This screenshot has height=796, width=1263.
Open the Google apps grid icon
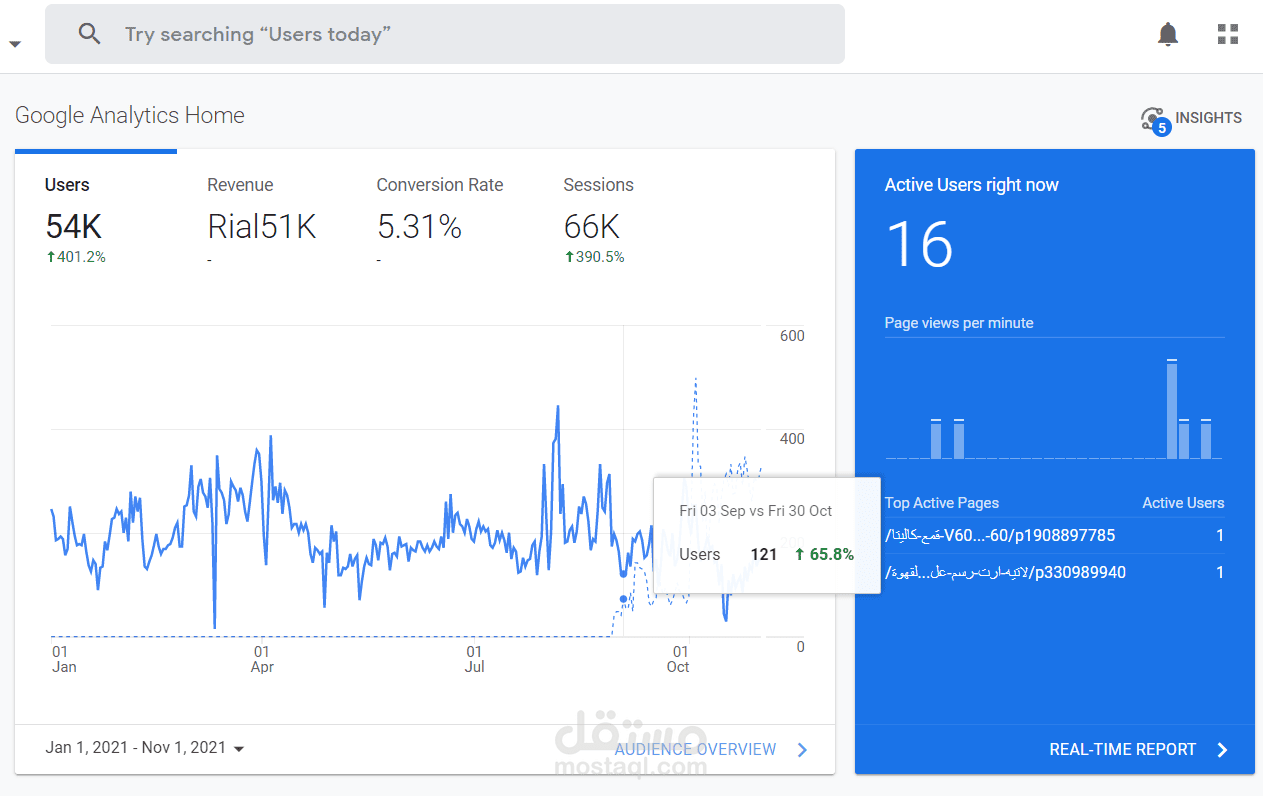[1228, 34]
